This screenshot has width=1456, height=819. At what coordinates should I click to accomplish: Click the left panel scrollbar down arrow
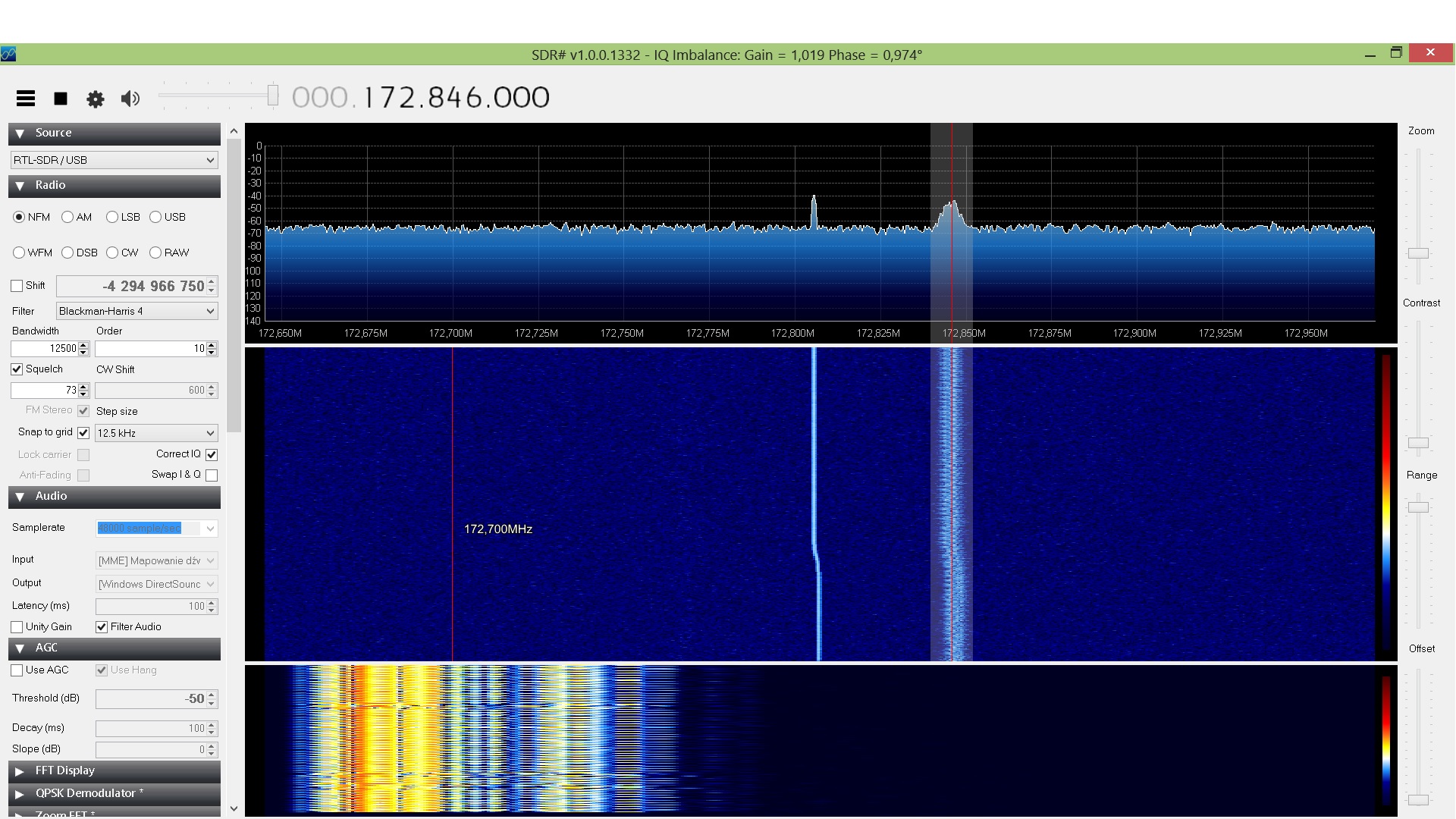coord(234,808)
